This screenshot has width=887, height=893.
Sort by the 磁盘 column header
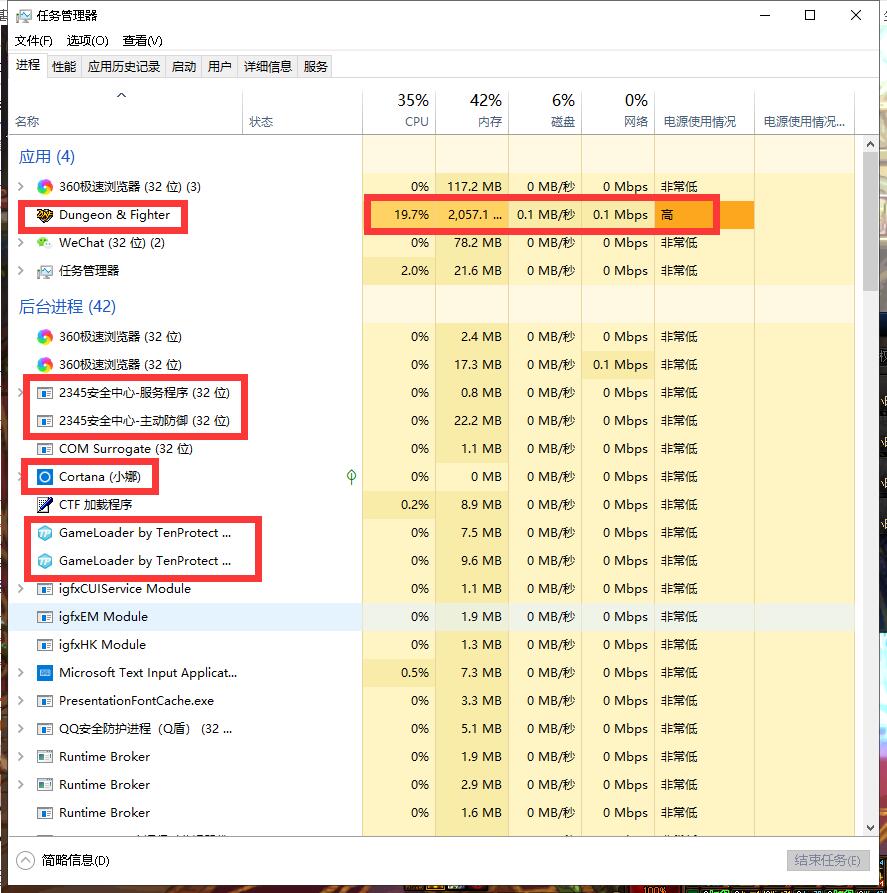(545, 112)
